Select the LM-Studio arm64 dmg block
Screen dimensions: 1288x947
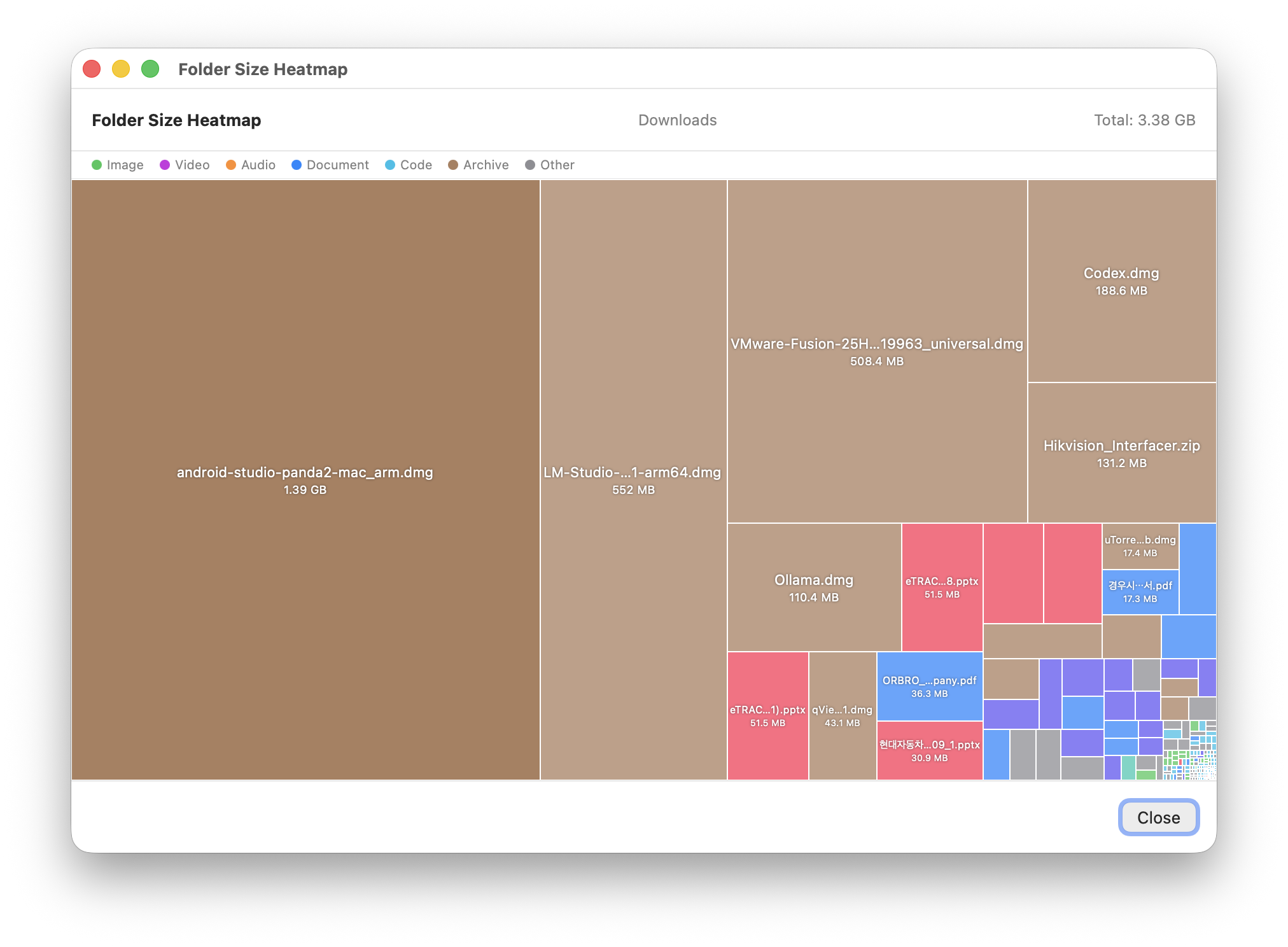633,481
